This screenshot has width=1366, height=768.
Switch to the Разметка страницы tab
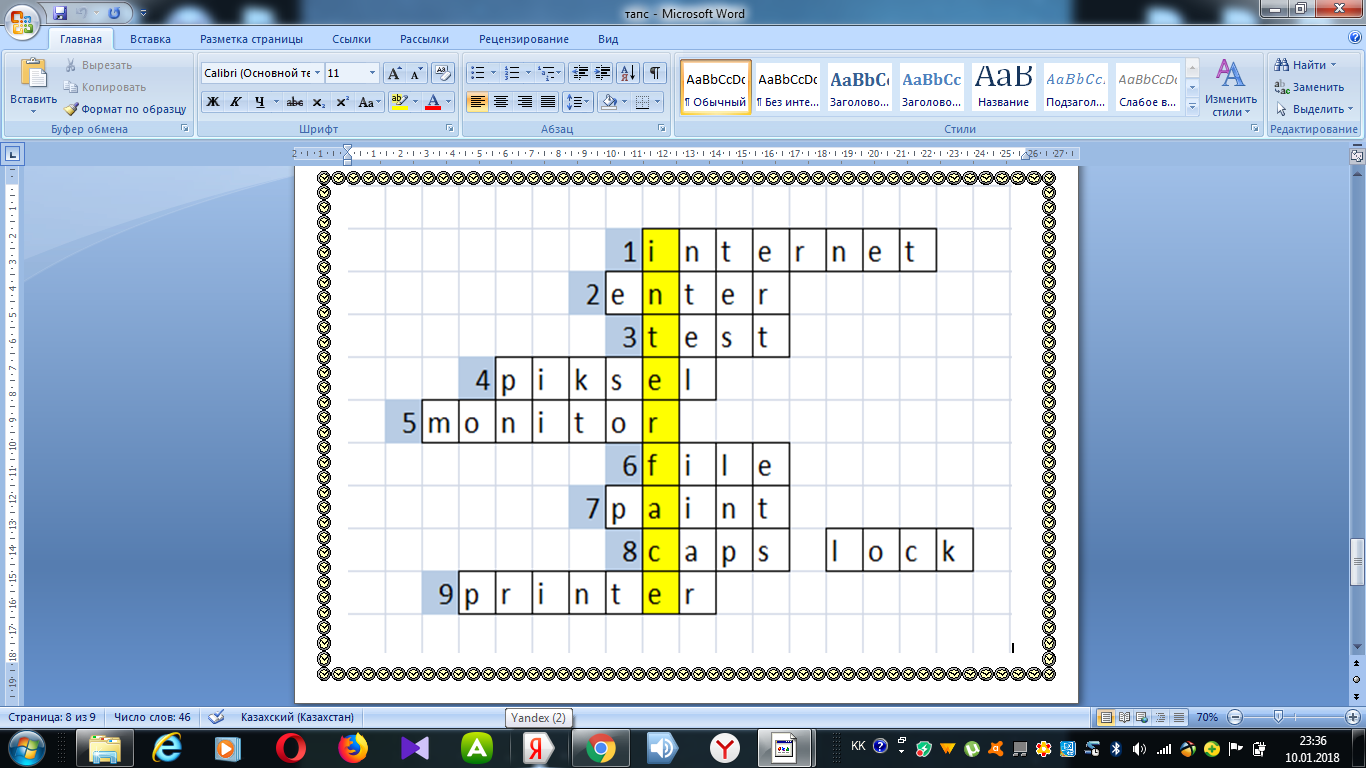(251, 39)
